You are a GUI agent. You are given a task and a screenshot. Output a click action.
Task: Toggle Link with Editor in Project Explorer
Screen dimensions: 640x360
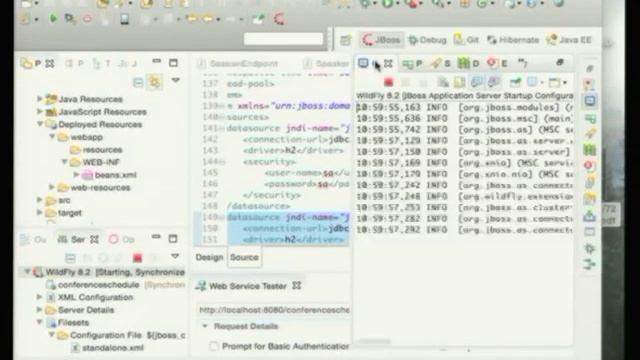click(x=155, y=82)
